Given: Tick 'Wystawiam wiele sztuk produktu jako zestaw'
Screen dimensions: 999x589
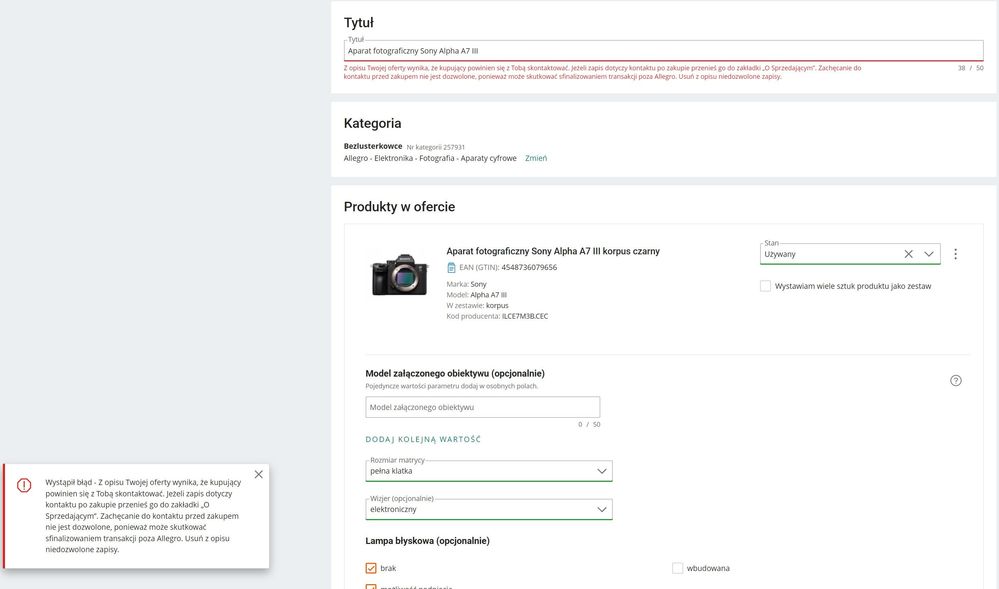Looking at the screenshot, I should (765, 286).
